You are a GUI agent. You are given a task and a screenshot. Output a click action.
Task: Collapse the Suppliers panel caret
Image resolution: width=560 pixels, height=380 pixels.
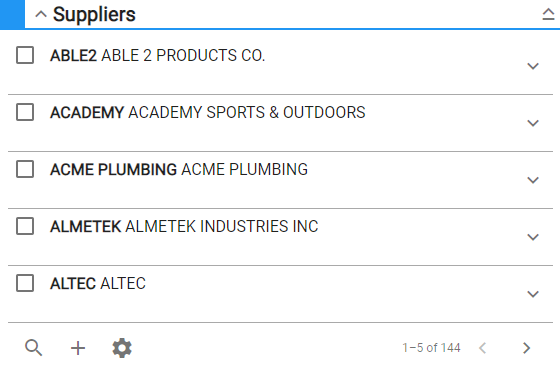41,15
